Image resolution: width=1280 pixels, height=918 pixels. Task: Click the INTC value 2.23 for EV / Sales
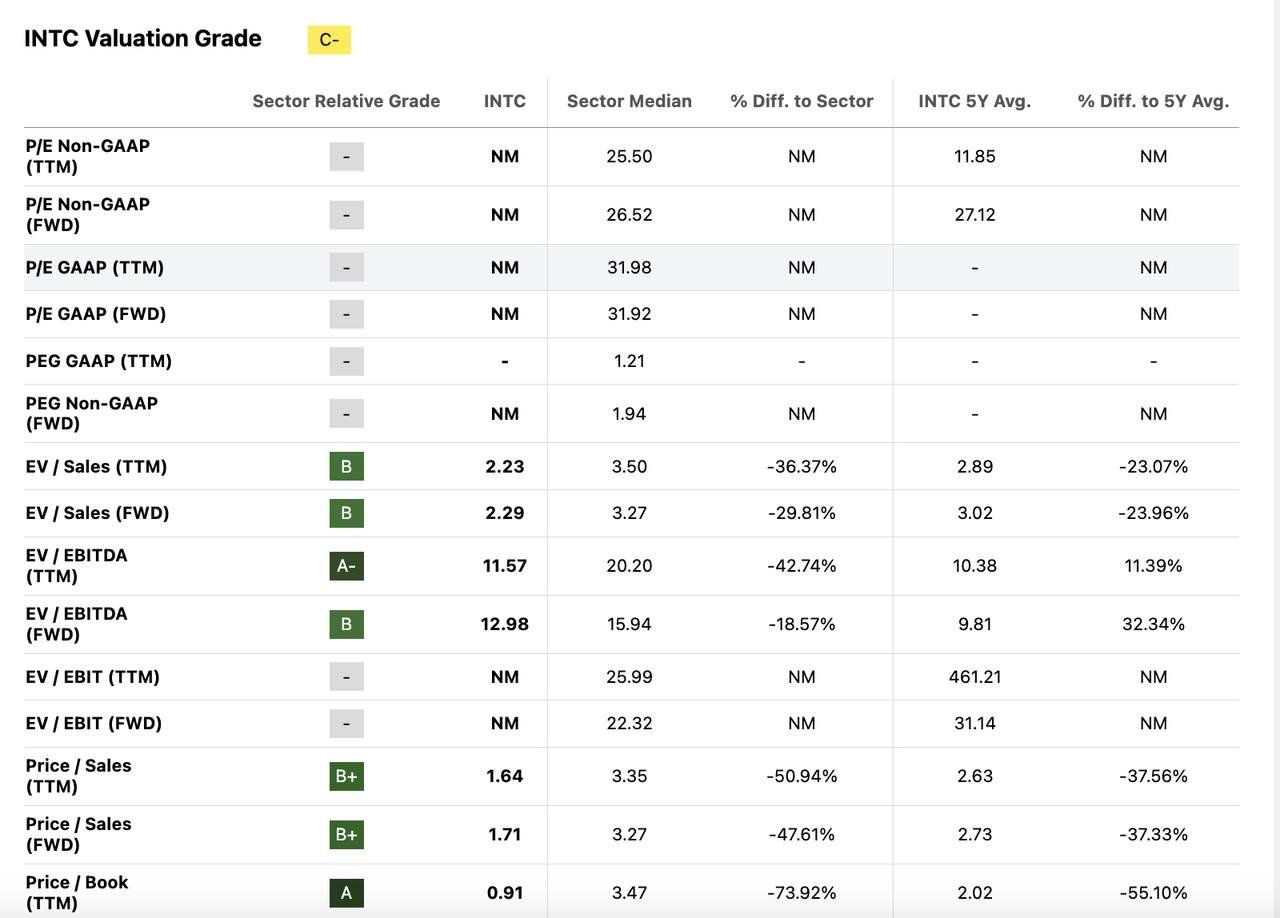coord(505,467)
